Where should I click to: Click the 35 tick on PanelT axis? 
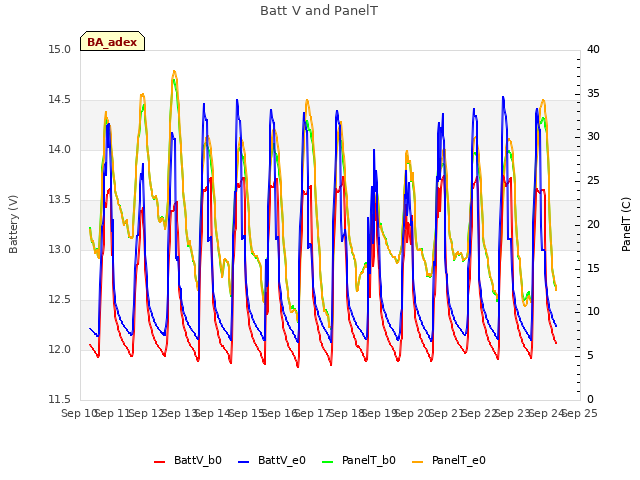(593, 93)
